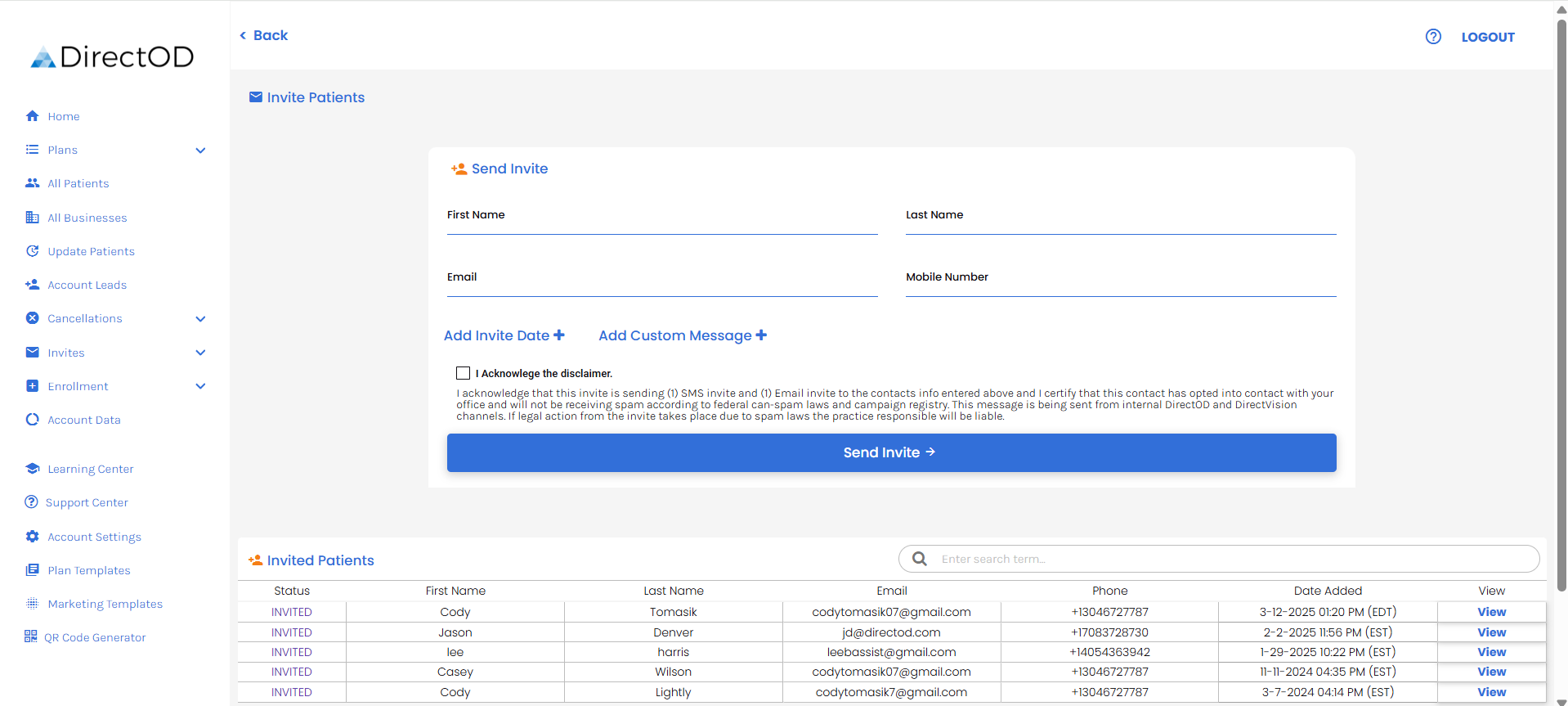Expand the Plans submenu chevron
1568x706 pixels.
point(200,151)
